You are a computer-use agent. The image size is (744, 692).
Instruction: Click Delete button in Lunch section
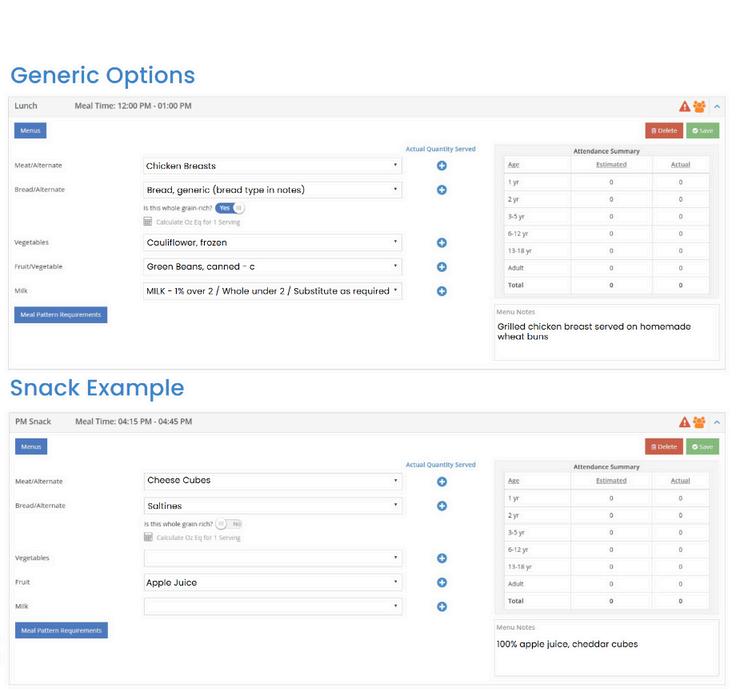point(664,130)
